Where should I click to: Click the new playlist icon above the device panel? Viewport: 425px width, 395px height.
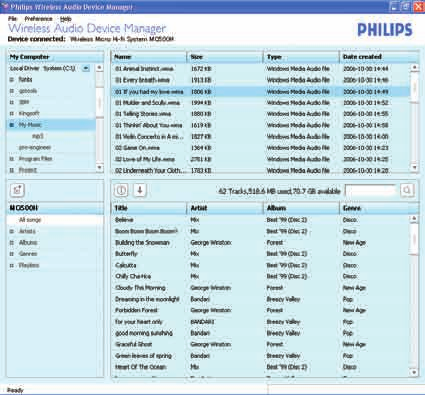[x=17, y=190]
